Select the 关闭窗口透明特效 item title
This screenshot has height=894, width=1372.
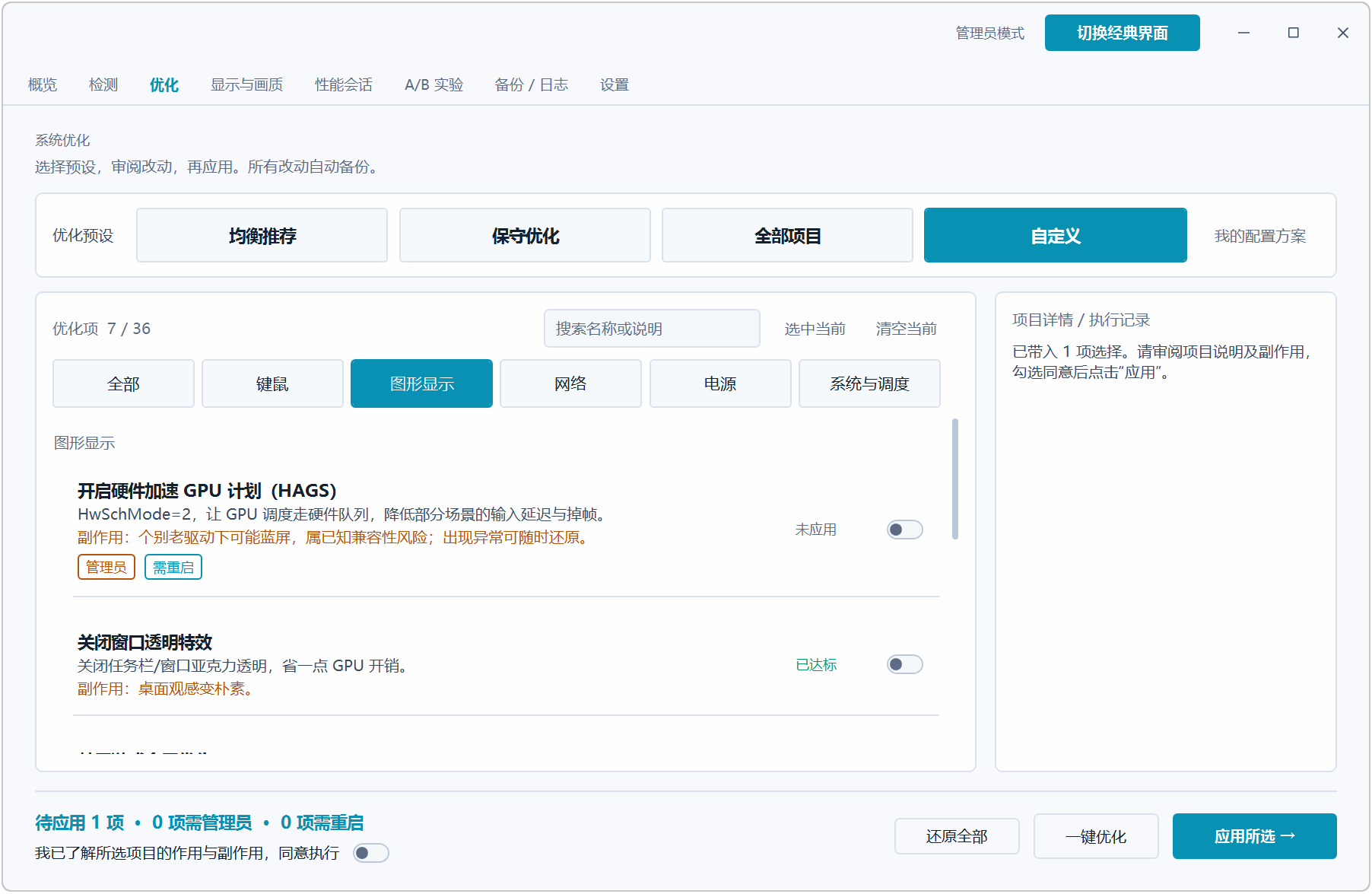[145, 642]
